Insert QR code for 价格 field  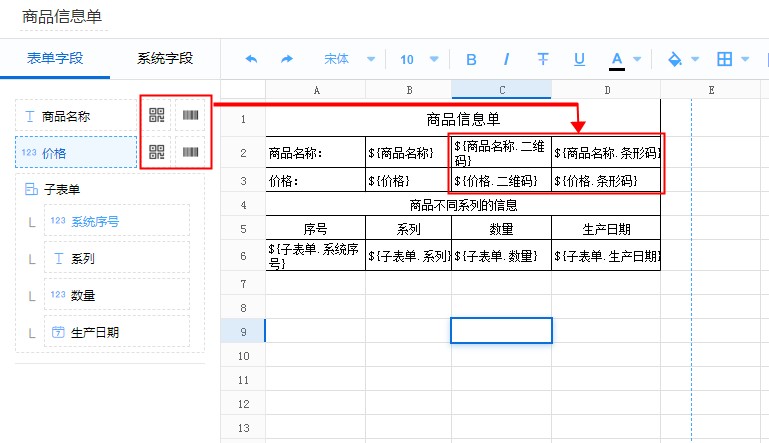(x=156, y=152)
